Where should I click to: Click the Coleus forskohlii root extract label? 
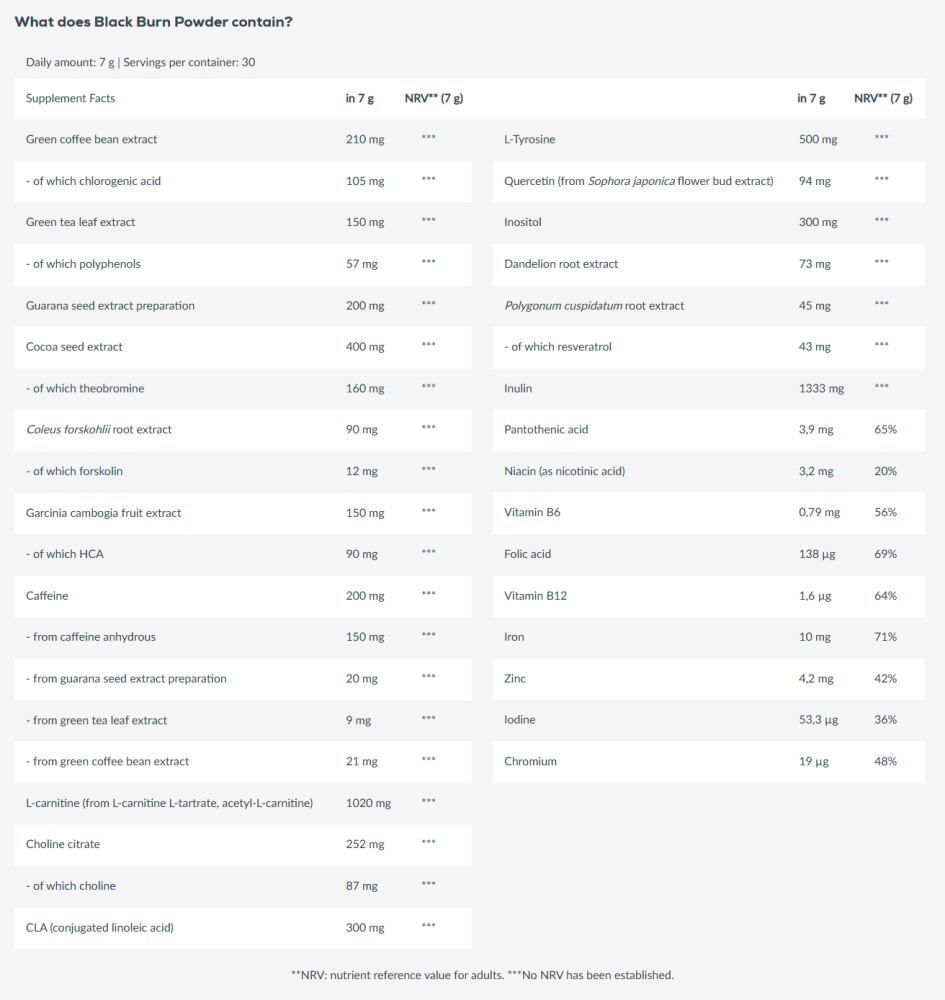pyautogui.click(x=99, y=430)
